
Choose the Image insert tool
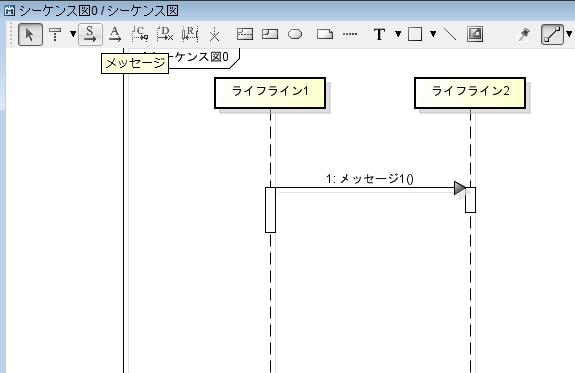click(475, 34)
